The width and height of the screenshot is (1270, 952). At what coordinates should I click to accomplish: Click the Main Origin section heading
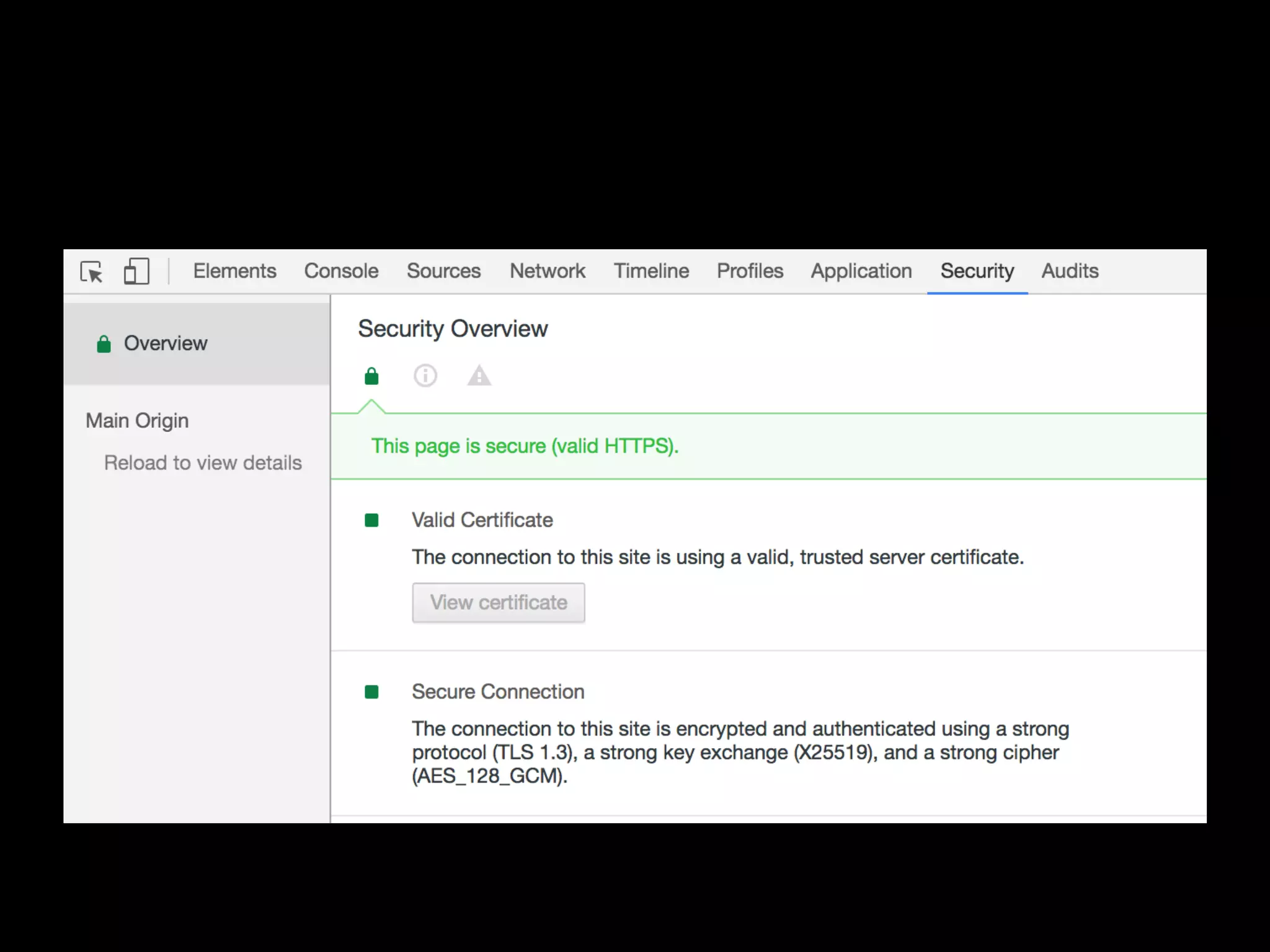(137, 421)
